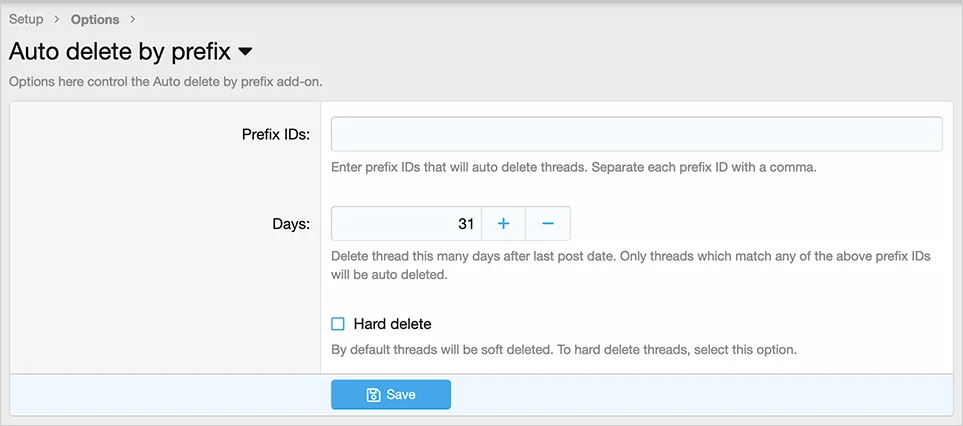Click the "Auto delete by prefix" heading

pyautogui.click(x=120, y=51)
